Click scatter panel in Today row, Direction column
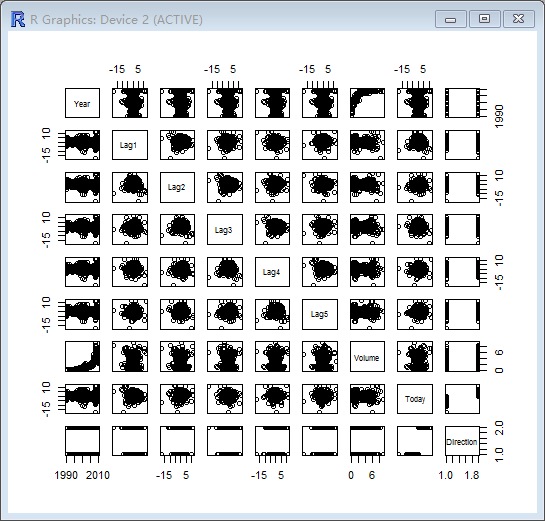This screenshot has height=521, width=545. click(462, 399)
